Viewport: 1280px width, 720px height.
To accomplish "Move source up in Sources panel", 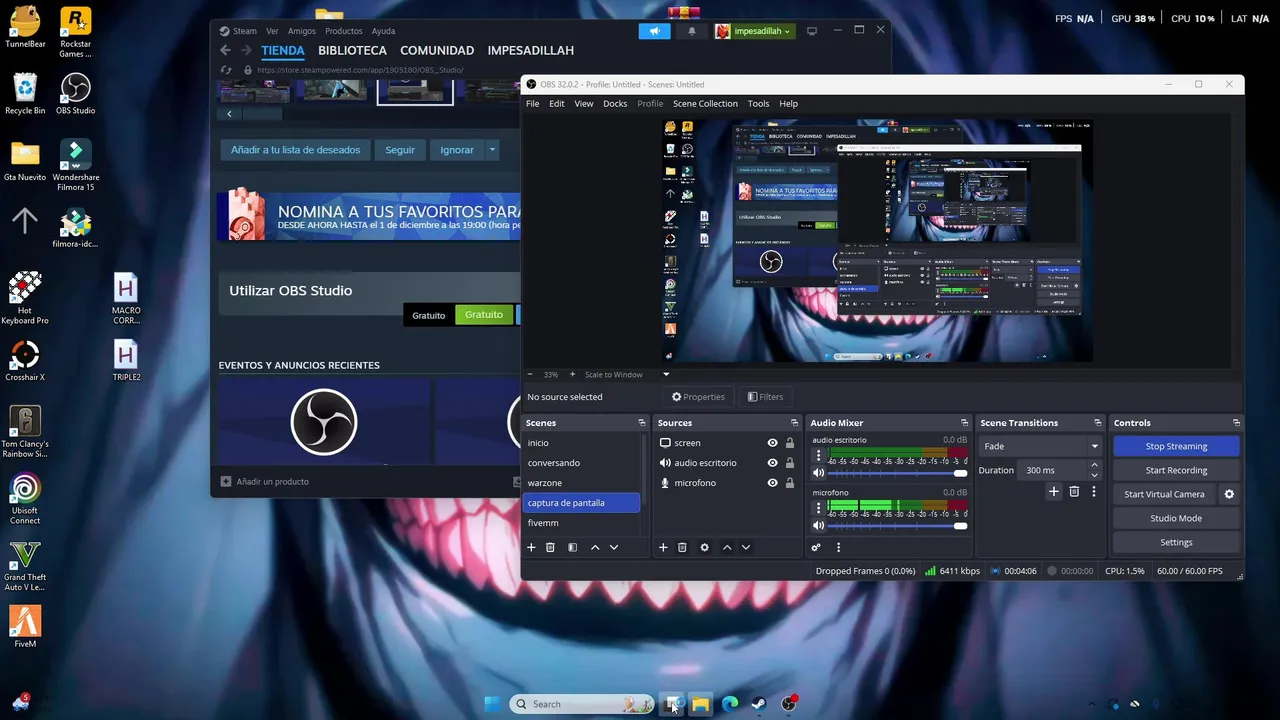I will (727, 547).
